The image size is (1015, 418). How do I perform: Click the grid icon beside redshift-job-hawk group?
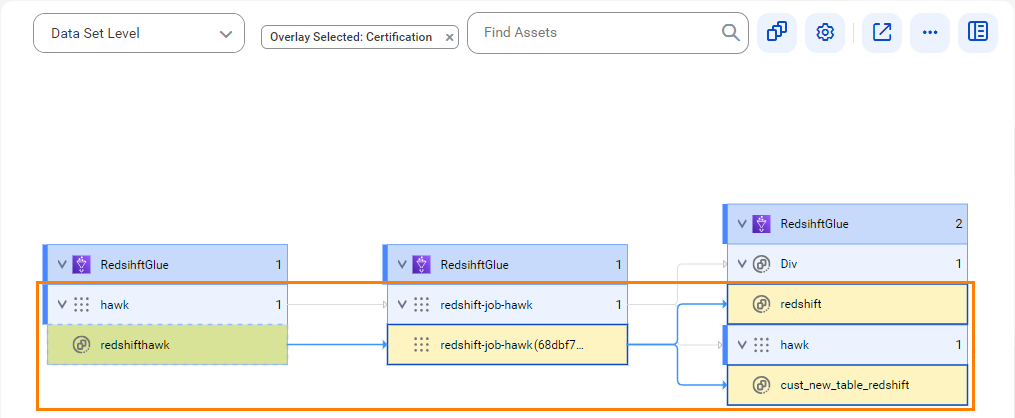(421, 304)
